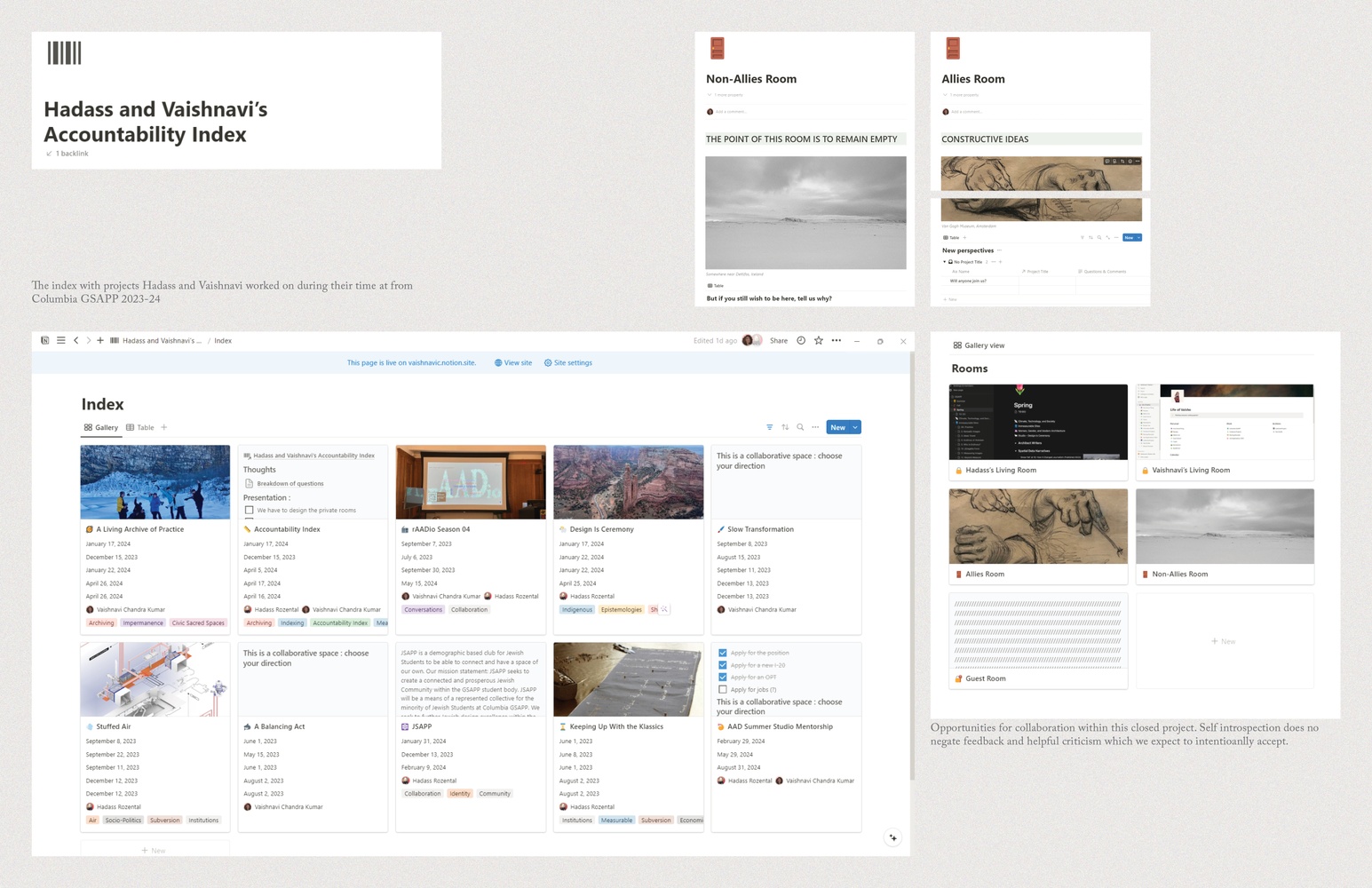The image size is (1372, 888).
Task: Open the Notion AI sparkle button
Action: pyautogui.click(x=893, y=837)
